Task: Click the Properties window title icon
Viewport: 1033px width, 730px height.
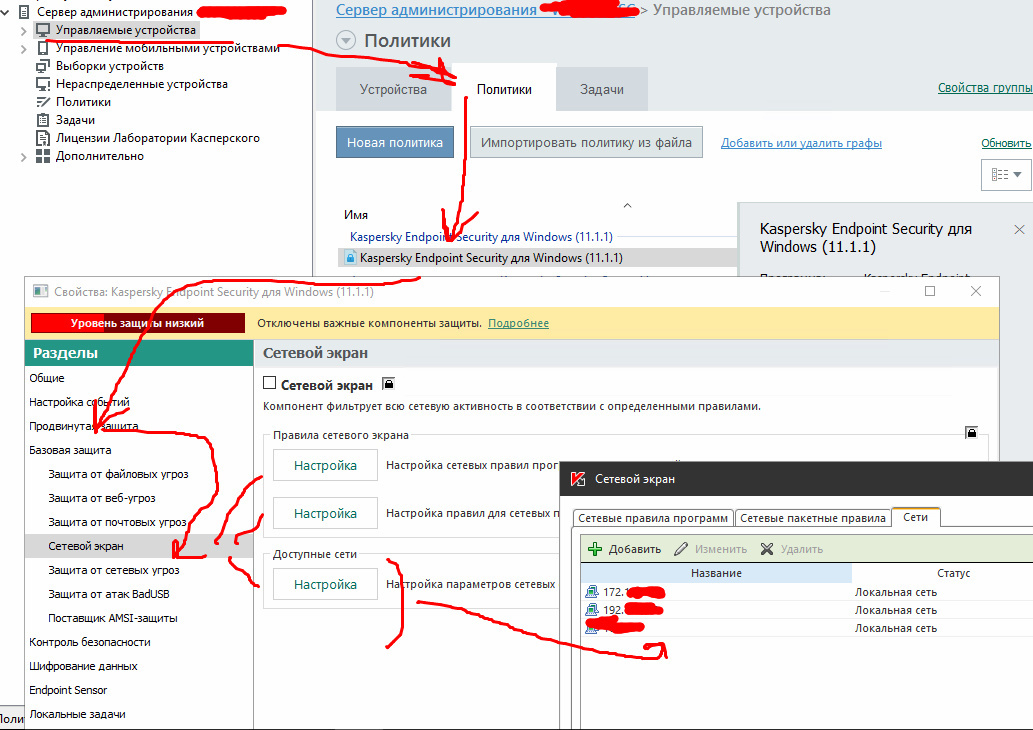Action: tap(41, 291)
